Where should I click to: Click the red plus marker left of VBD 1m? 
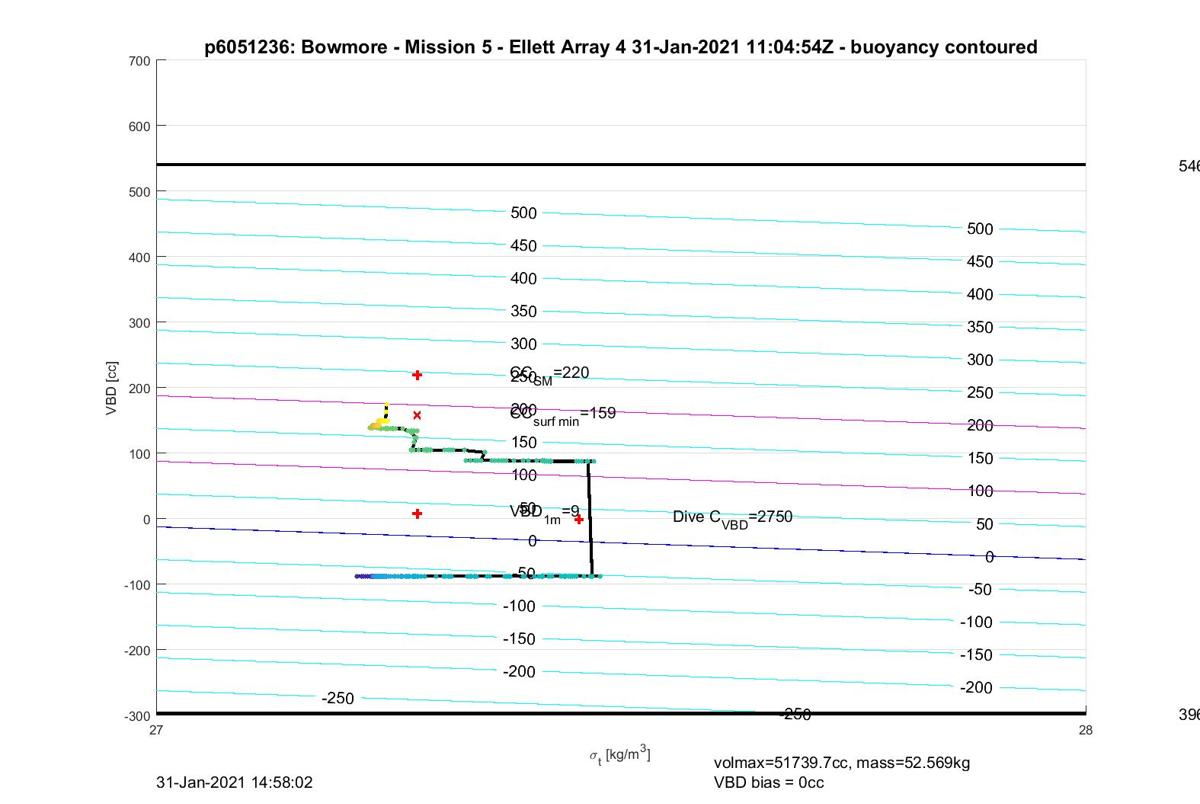pos(417,514)
